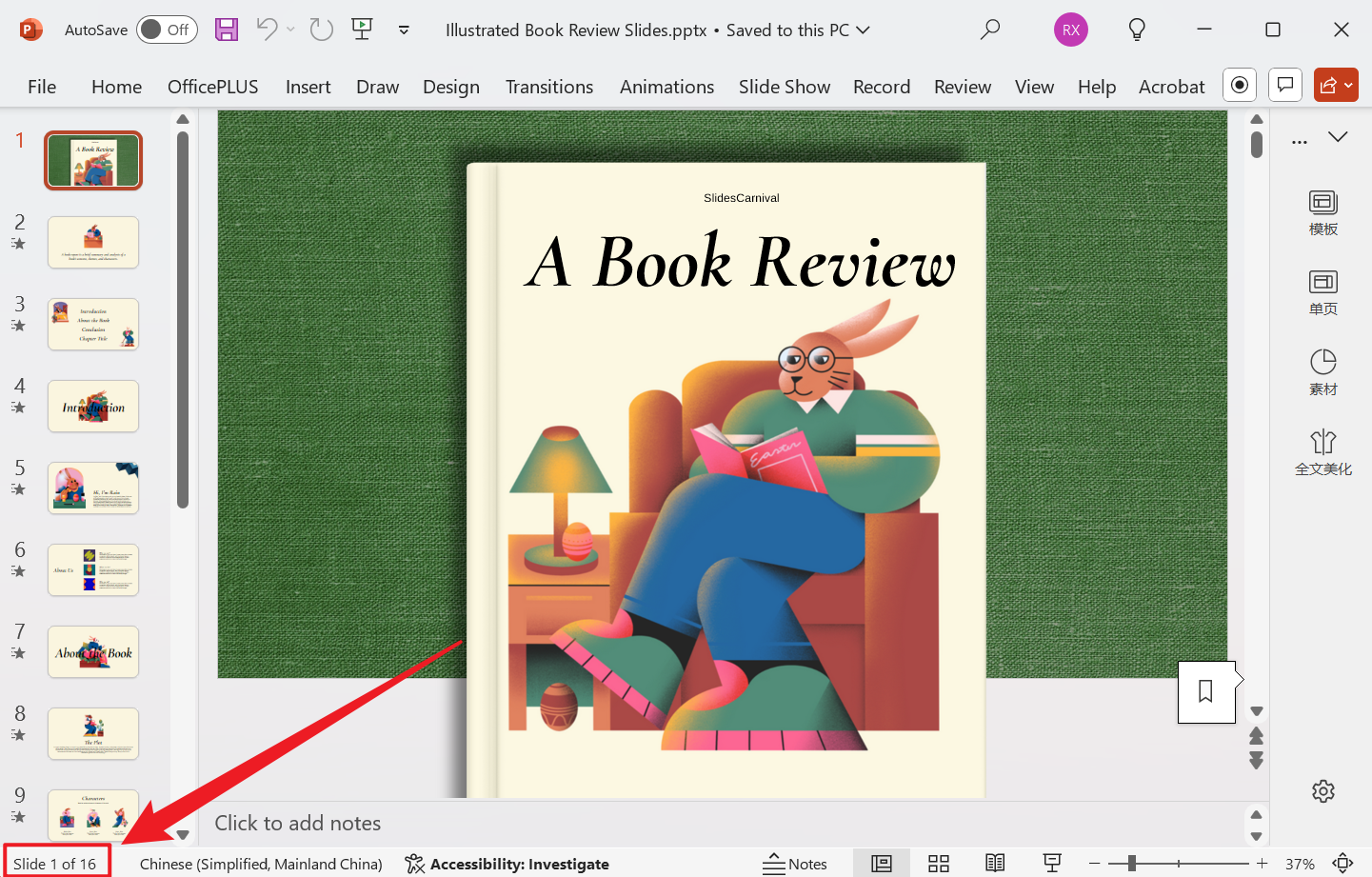This screenshot has width=1372, height=877.
Task: Open the Transitions tab
Action: tap(548, 87)
